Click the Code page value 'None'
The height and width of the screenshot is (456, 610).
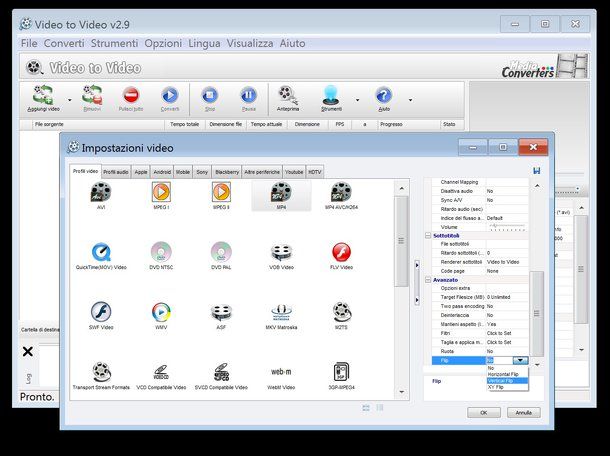507,271
